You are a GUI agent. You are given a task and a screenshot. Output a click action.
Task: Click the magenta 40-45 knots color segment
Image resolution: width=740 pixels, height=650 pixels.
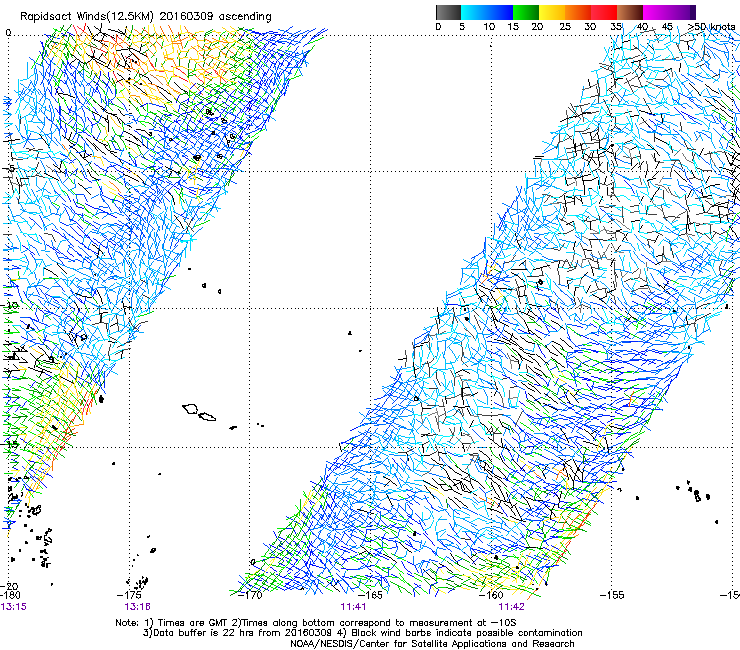click(656, 12)
